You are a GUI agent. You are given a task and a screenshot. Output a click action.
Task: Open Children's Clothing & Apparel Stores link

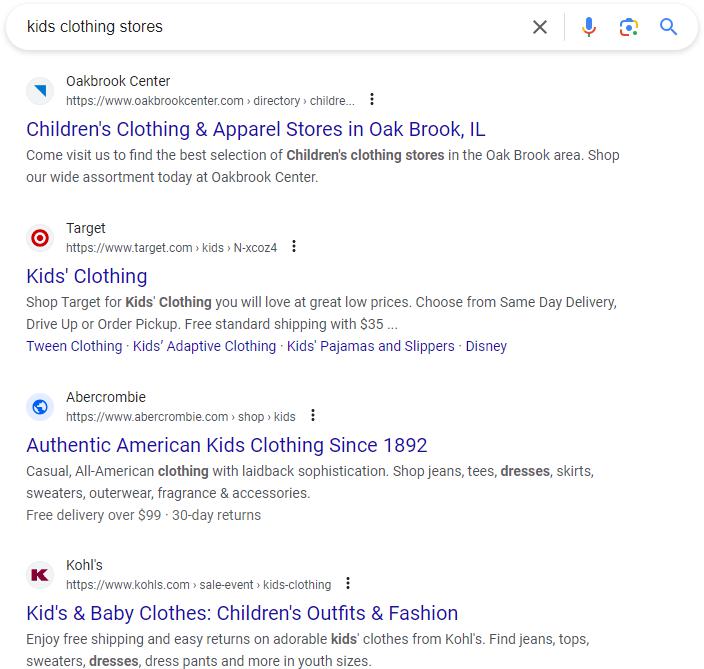point(255,129)
